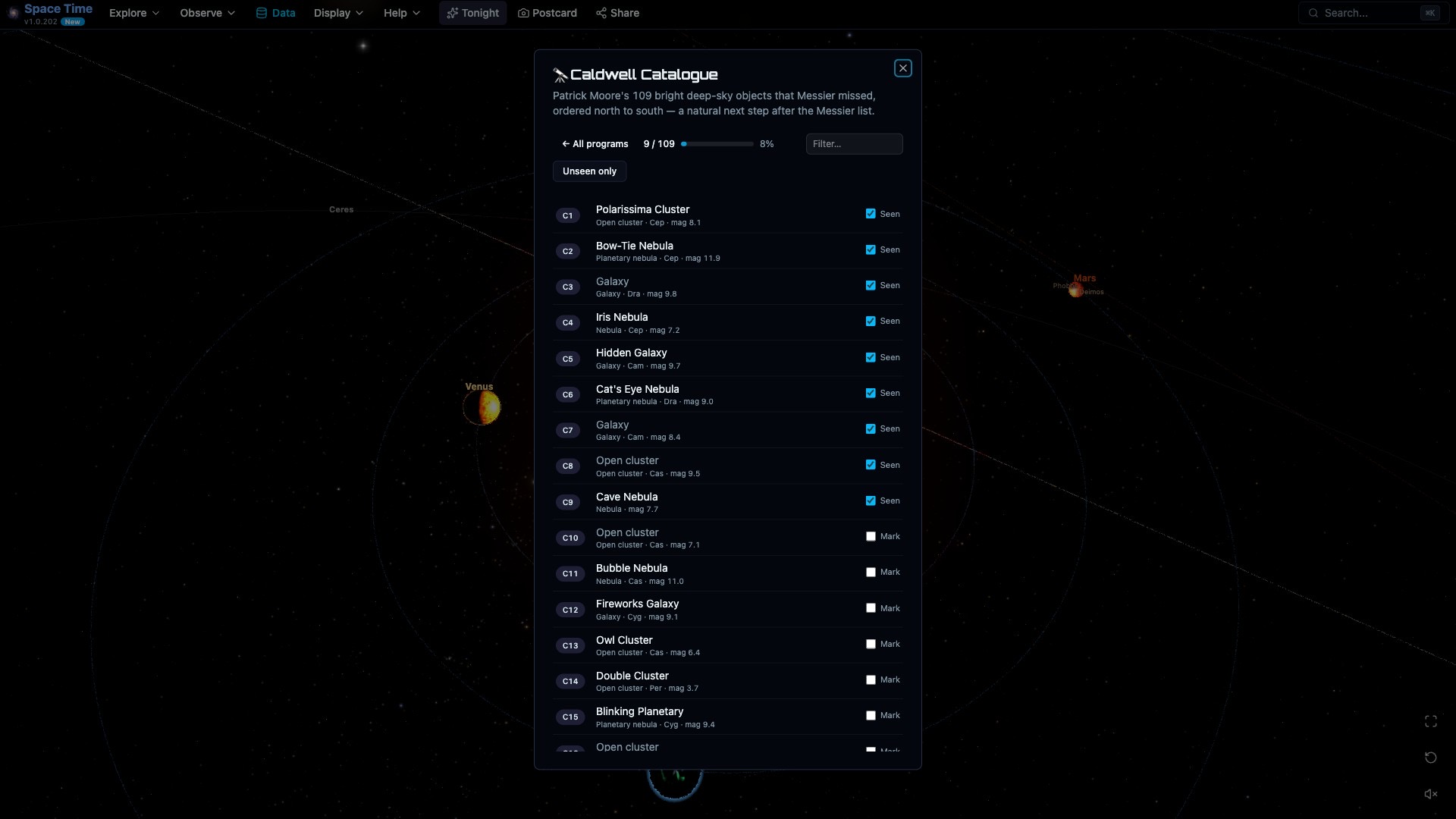Click the Filter text field

tap(854, 144)
